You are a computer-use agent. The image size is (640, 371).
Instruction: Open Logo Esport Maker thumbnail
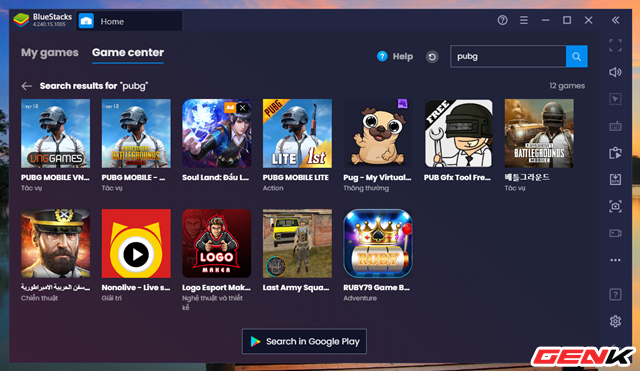click(x=216, y=244)
